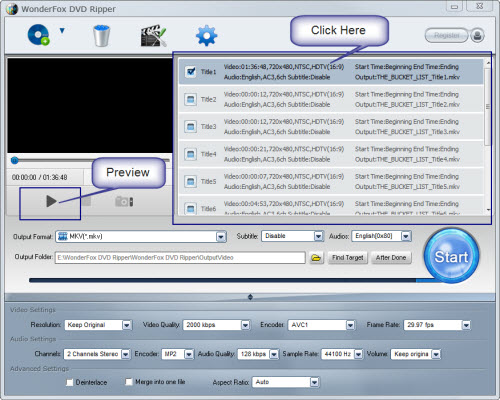The width and height of the screenshot is (500, 400).
Task: Click the blue Start button
Action: [451, 256]
